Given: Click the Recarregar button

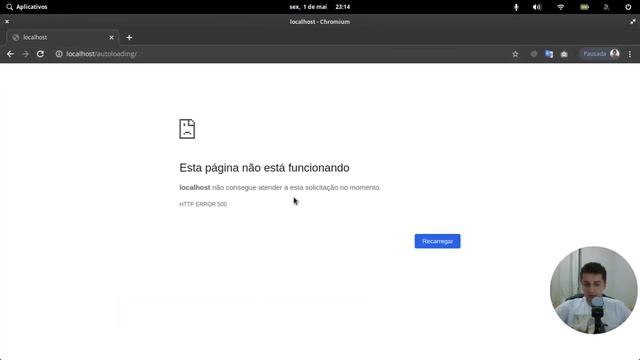Looking at the screenshot, I should point(438,241).
